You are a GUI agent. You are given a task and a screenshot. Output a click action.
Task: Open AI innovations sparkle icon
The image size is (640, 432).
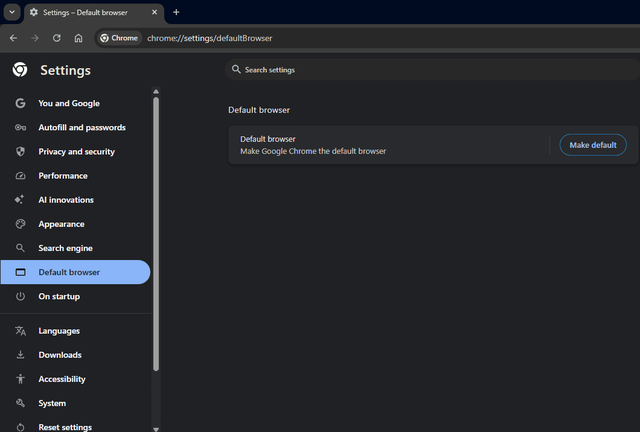tap(20, 200)
